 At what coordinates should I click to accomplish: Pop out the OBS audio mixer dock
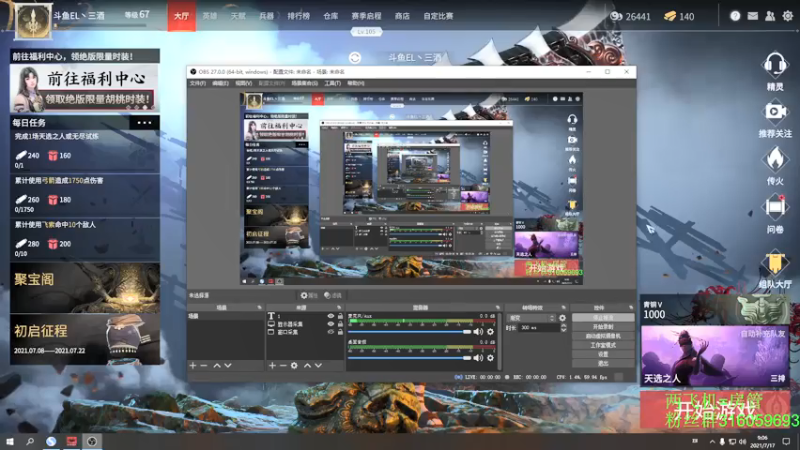pyautogui.click(x=497, y=308)
